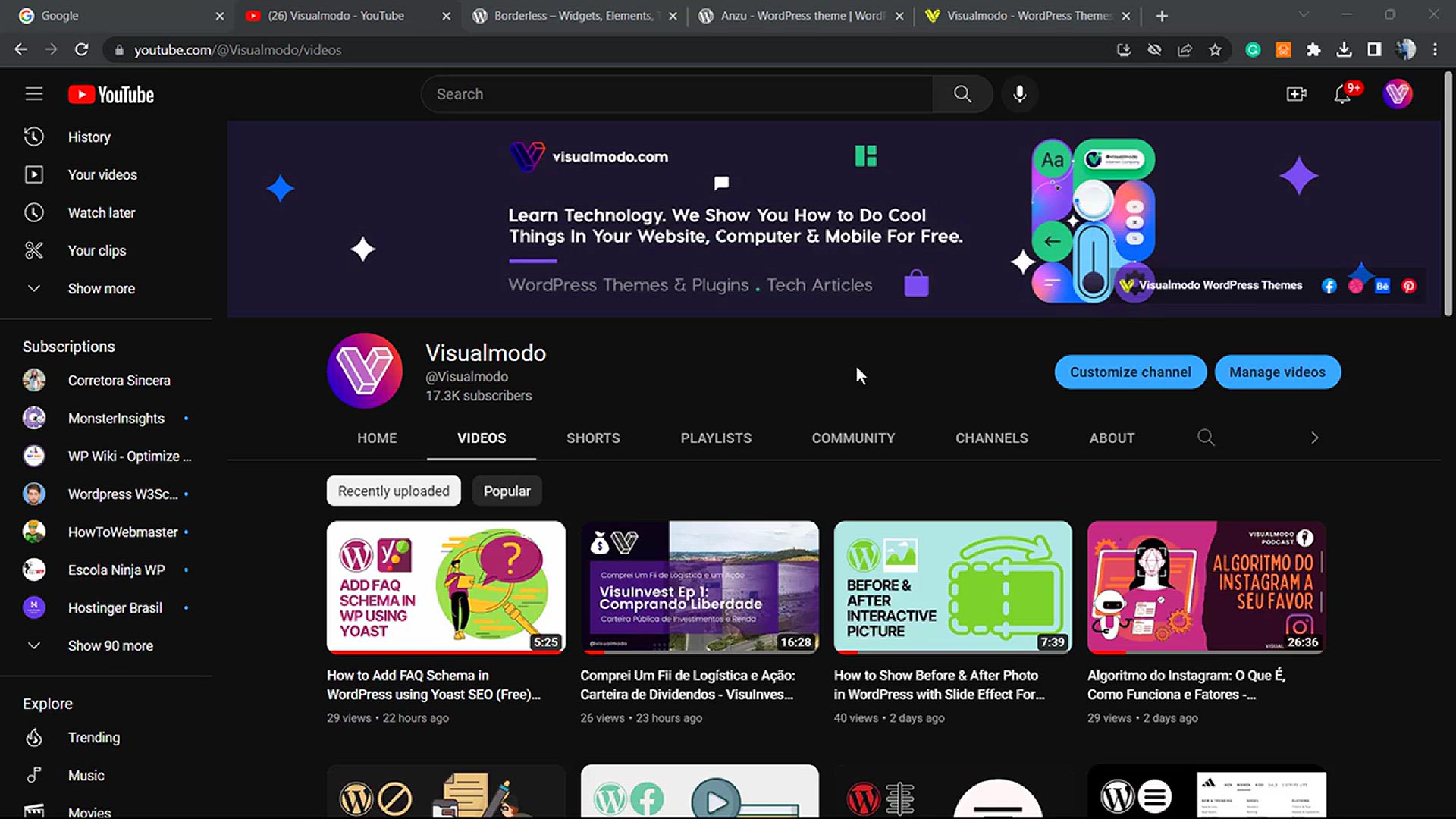Click the search magnifier button

[962, 94]
